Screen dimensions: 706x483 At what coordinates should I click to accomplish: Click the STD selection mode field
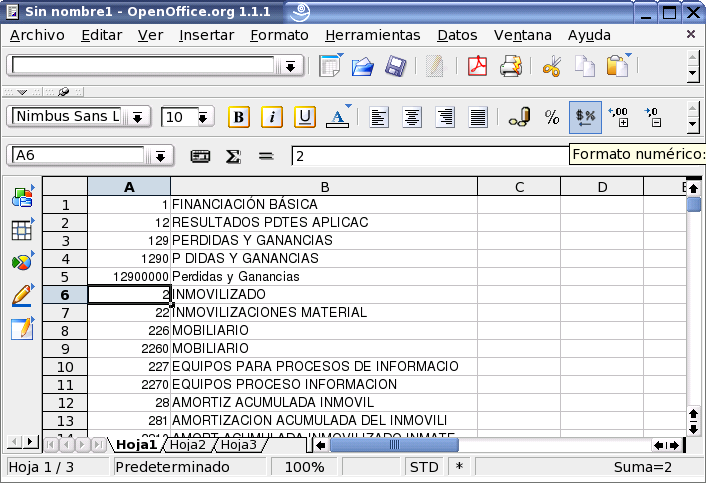point(424,467)
